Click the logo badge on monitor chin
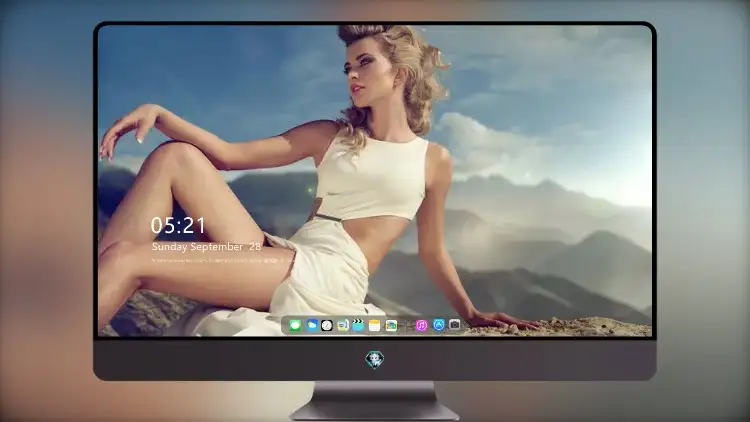This screenshot has height=422, width=750. pyautogui.click(x=375, y=359)
